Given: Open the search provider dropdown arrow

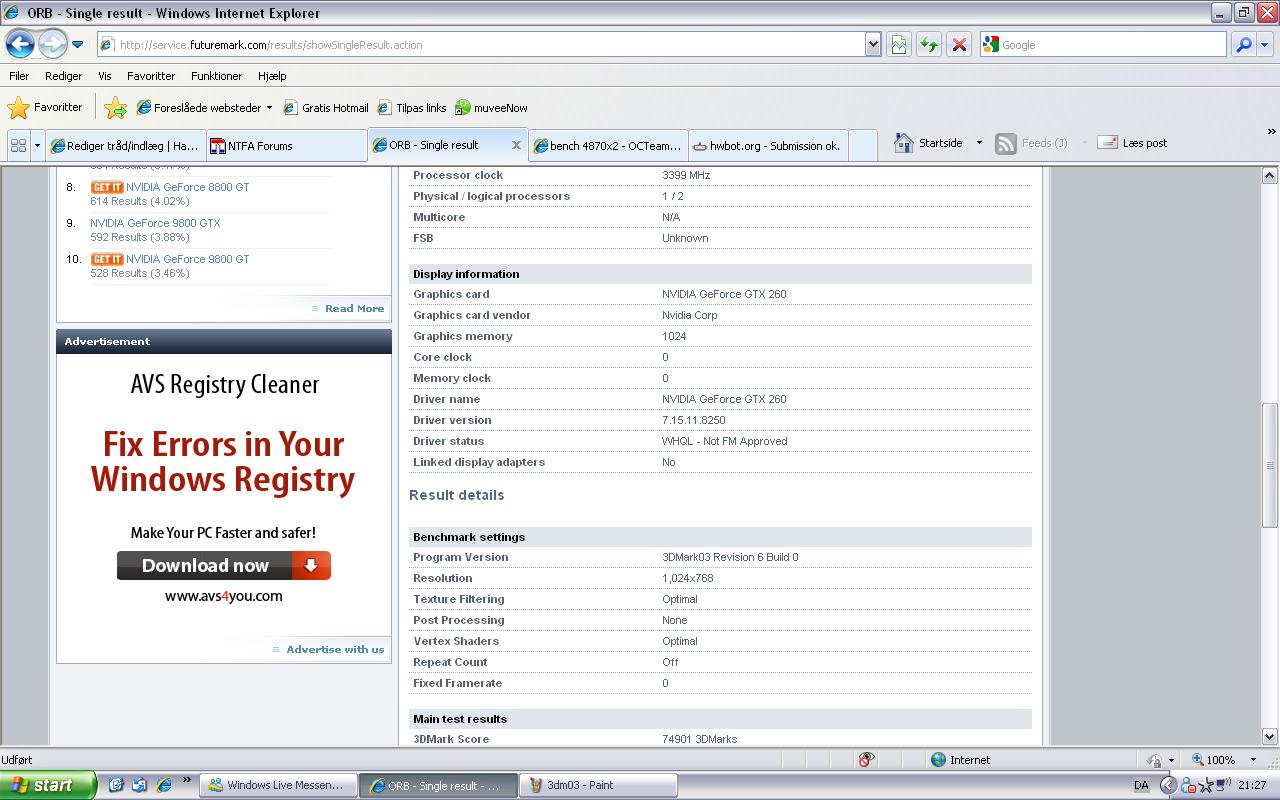Looking at the screenshot, I should (x=1264, y=45).
